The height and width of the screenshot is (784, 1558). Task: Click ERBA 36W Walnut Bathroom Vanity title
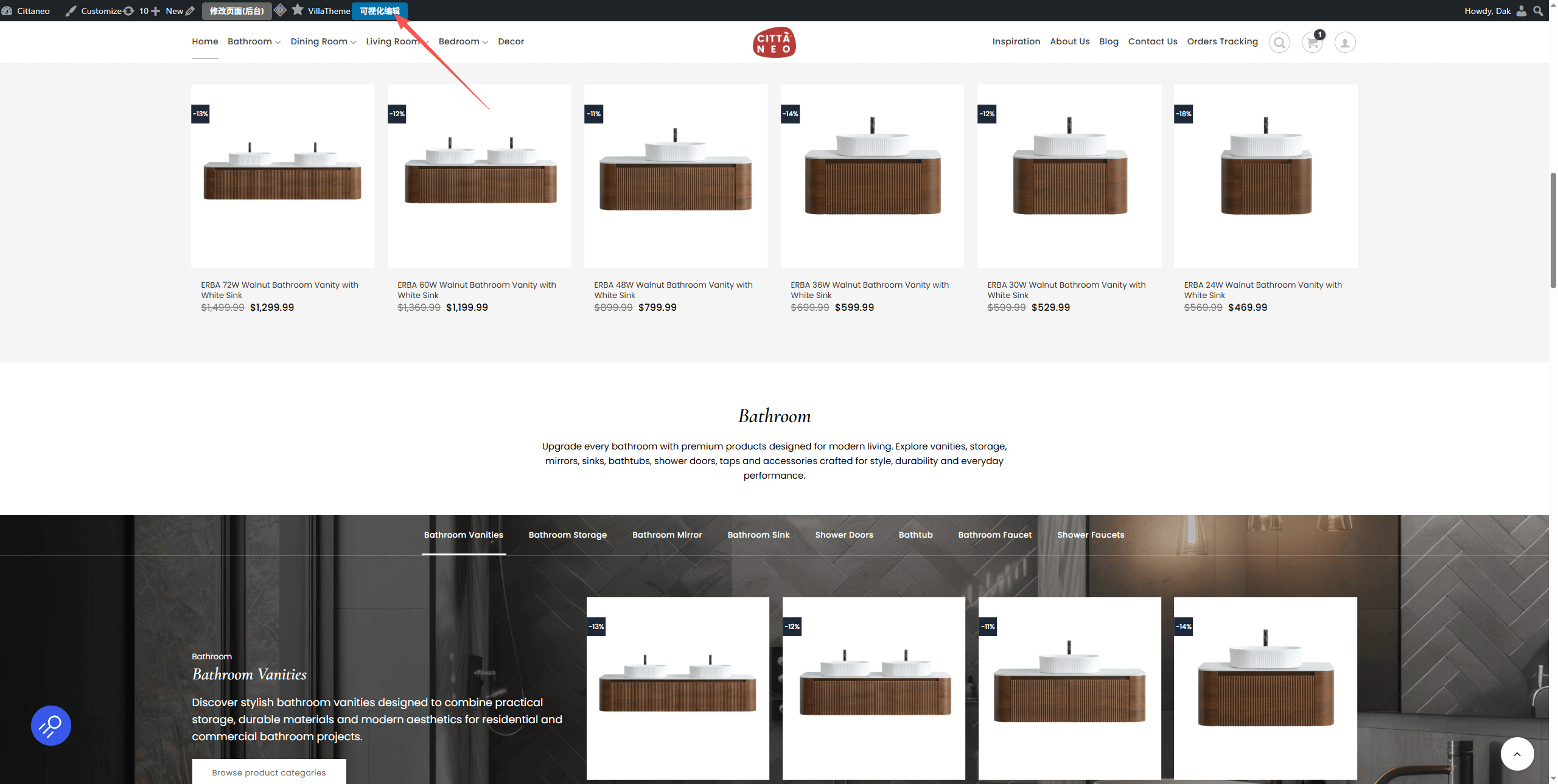tap(870, 290)
